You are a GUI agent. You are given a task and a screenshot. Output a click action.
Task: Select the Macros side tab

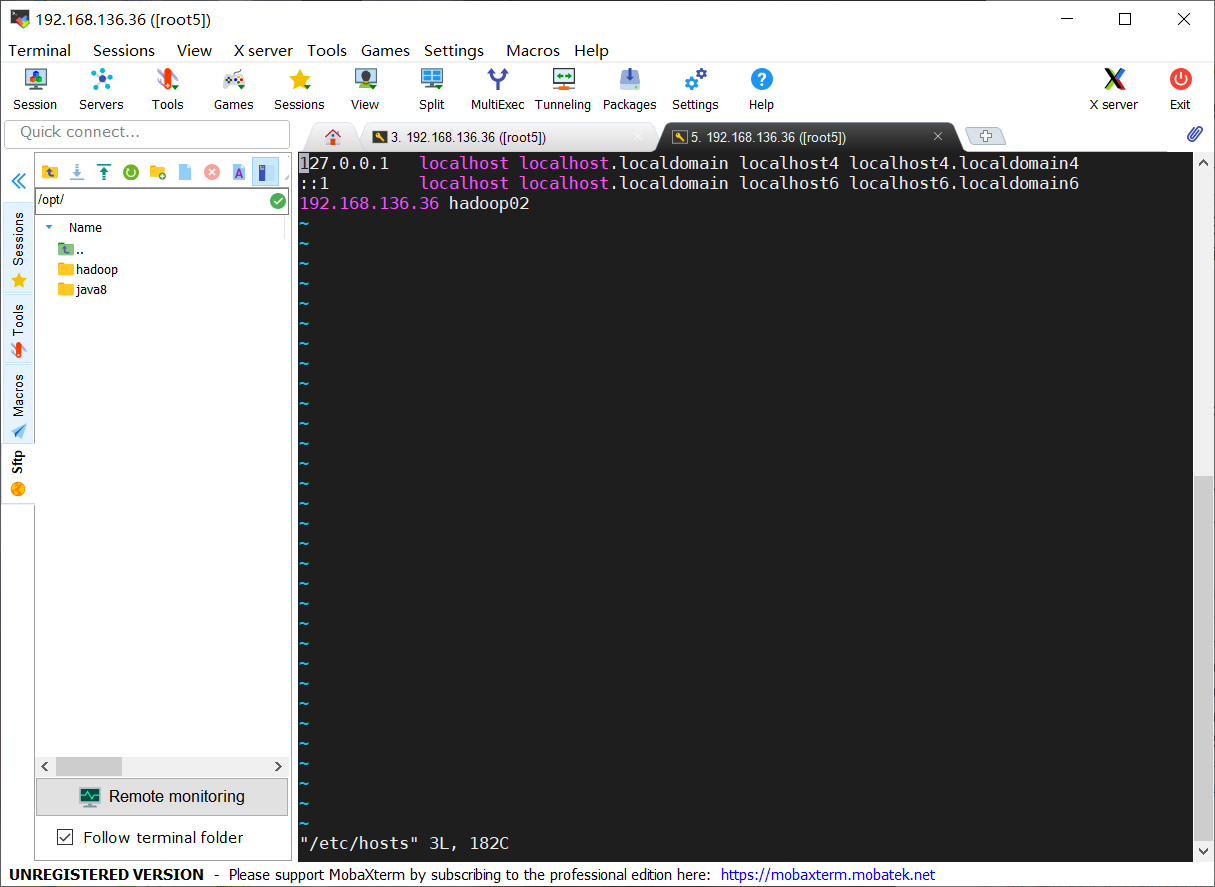(18, 405)
